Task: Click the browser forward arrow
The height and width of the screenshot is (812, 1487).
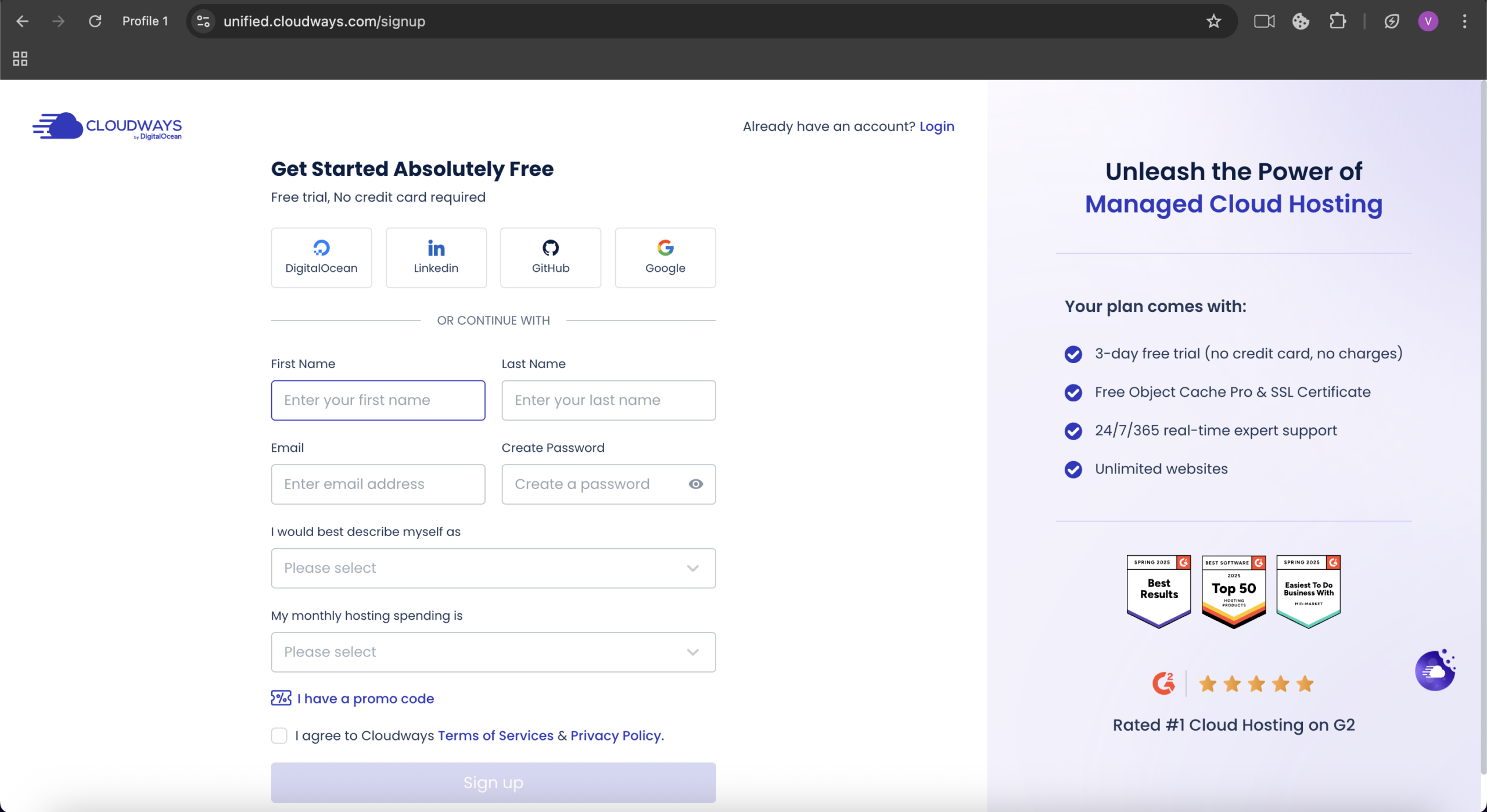Action: [58, 21]
